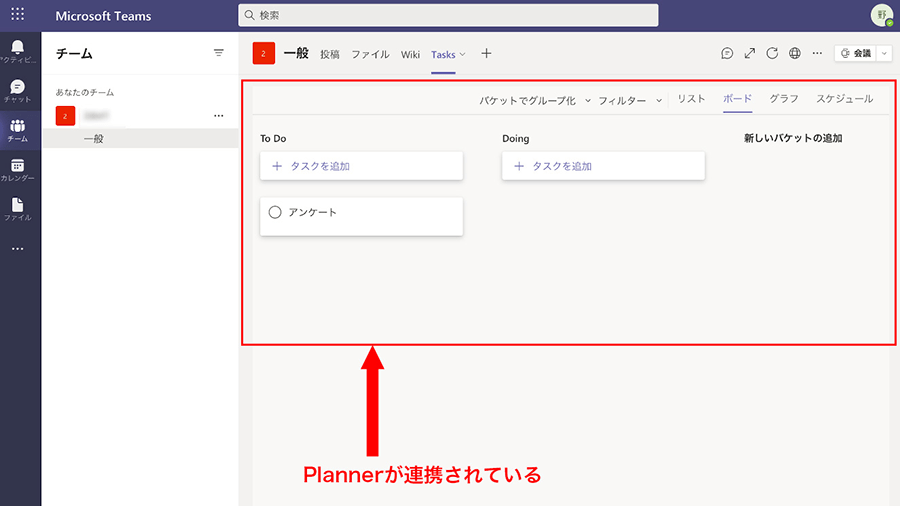
Task: Start a meeting with 会議 button
Action: click(x=856, y=53)
